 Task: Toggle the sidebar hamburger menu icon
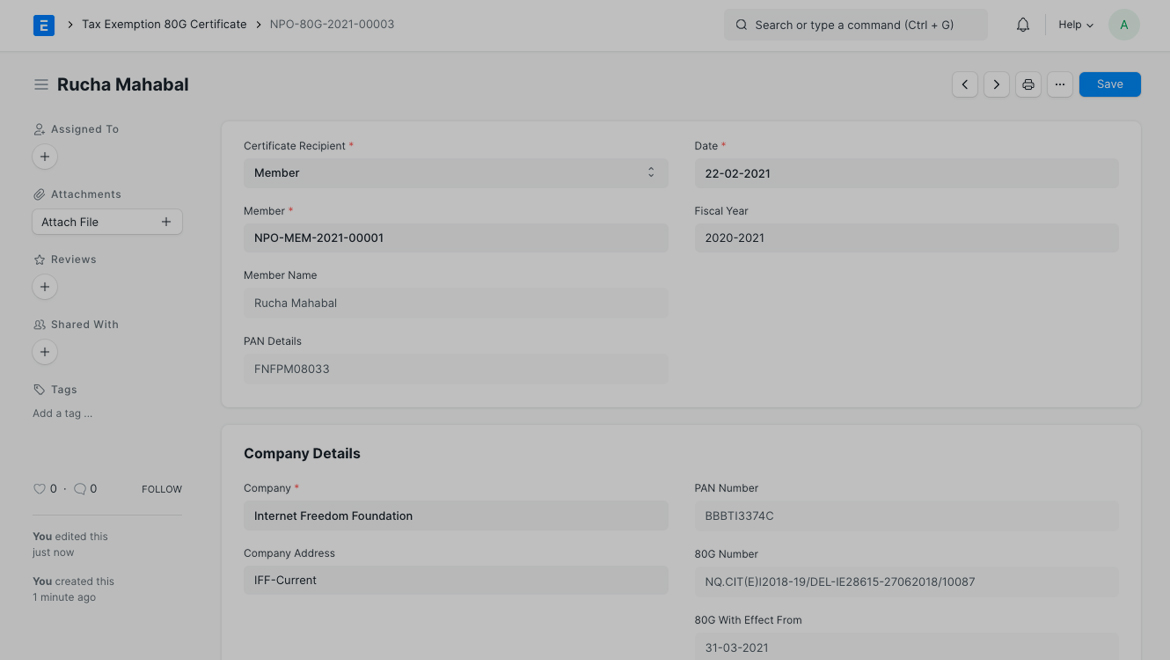[41, 85]
